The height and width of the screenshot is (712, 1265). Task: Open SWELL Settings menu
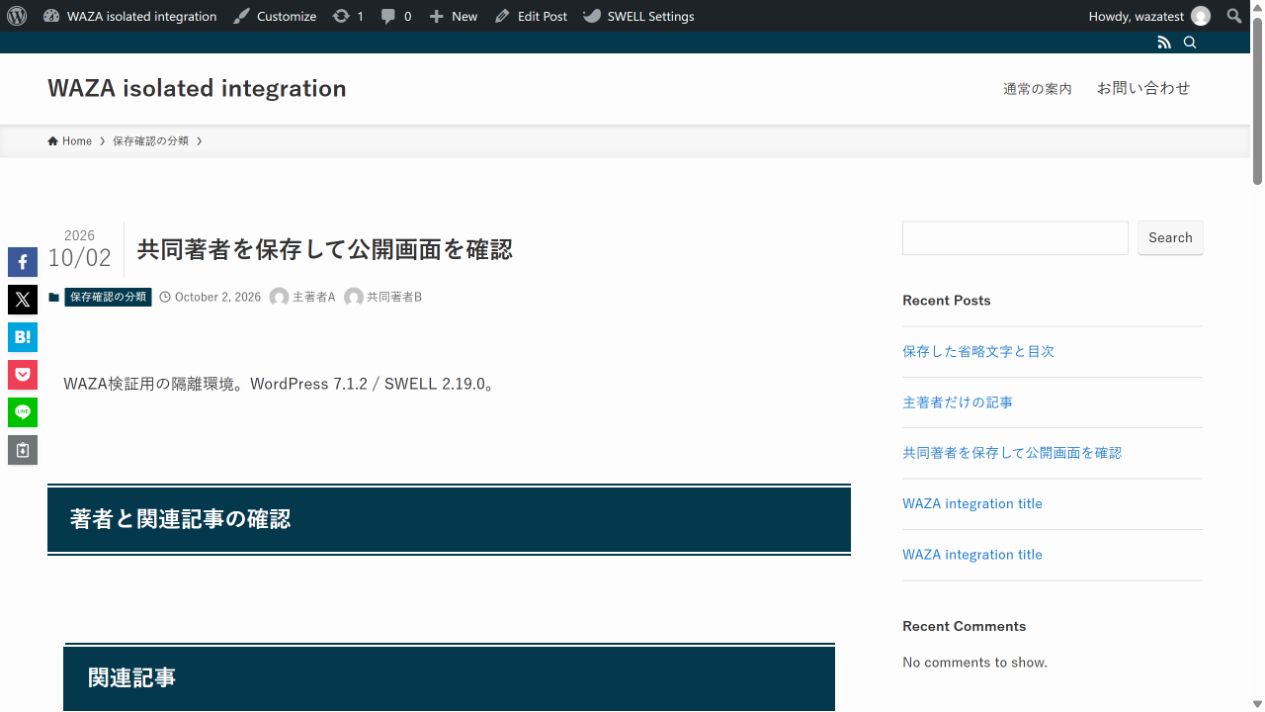[x=639, y=16]
